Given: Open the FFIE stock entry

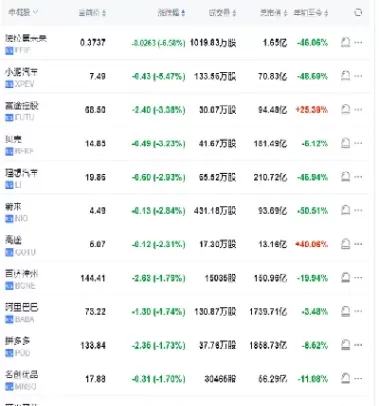Looking at the screenshot, I should pyautogui.click(x=26, y=44).
